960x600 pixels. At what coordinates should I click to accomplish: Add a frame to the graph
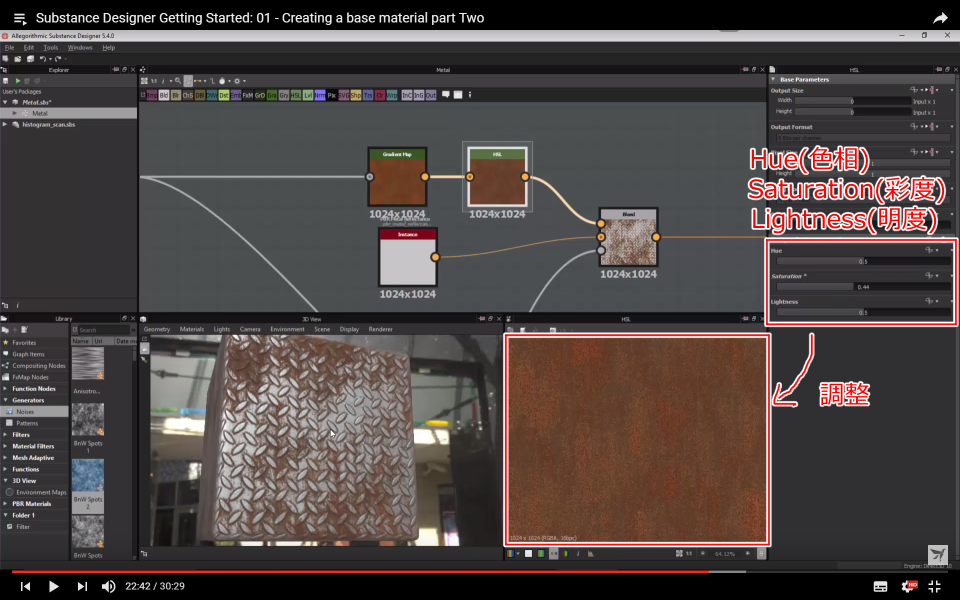pyautogui.click(x=458, y=94)
